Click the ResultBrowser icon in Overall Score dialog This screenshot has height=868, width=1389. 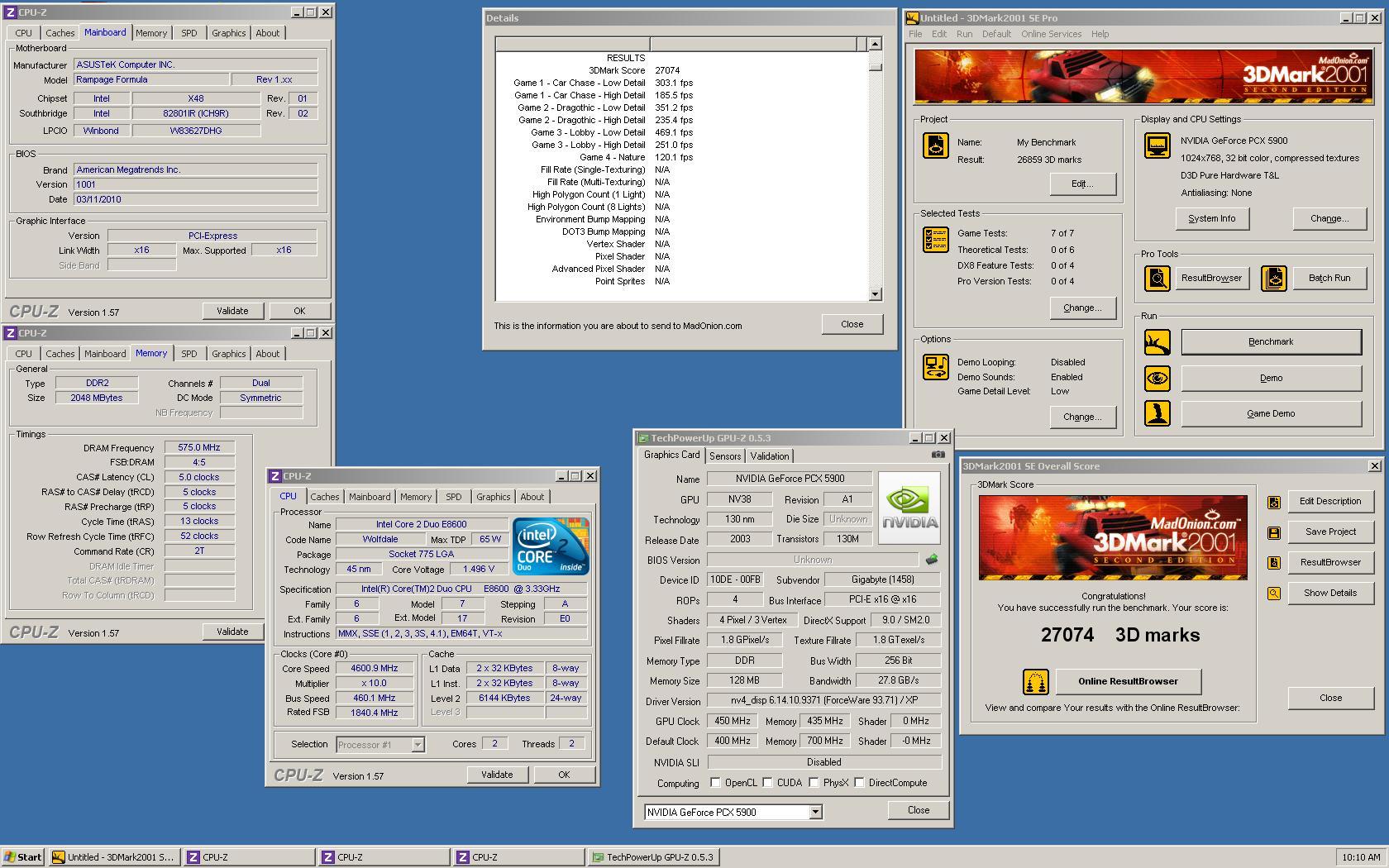pos(1273,563)
